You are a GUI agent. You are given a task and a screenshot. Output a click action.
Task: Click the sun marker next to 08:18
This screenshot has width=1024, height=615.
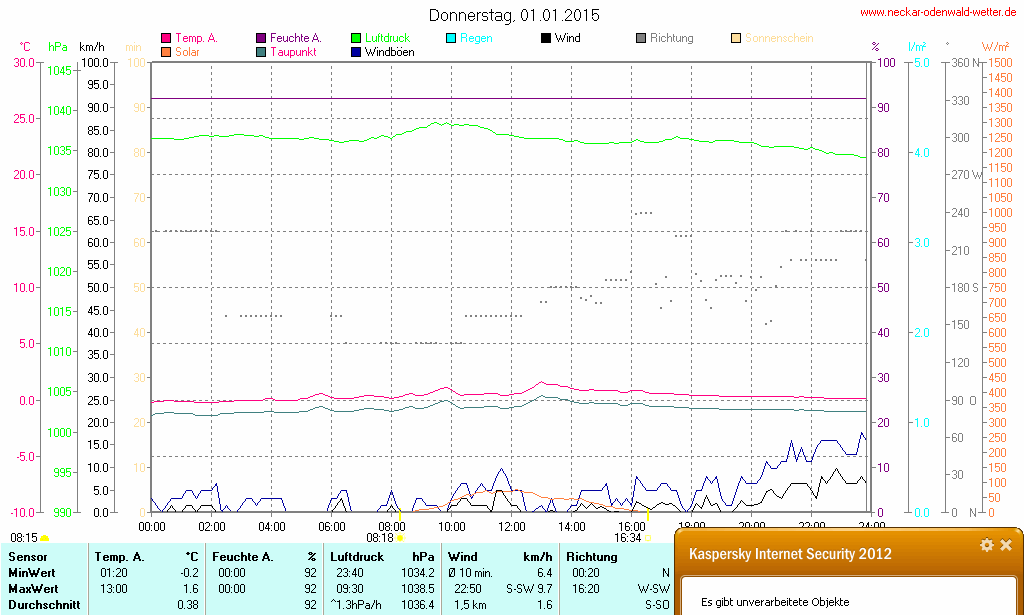click(x=401, y=538)
